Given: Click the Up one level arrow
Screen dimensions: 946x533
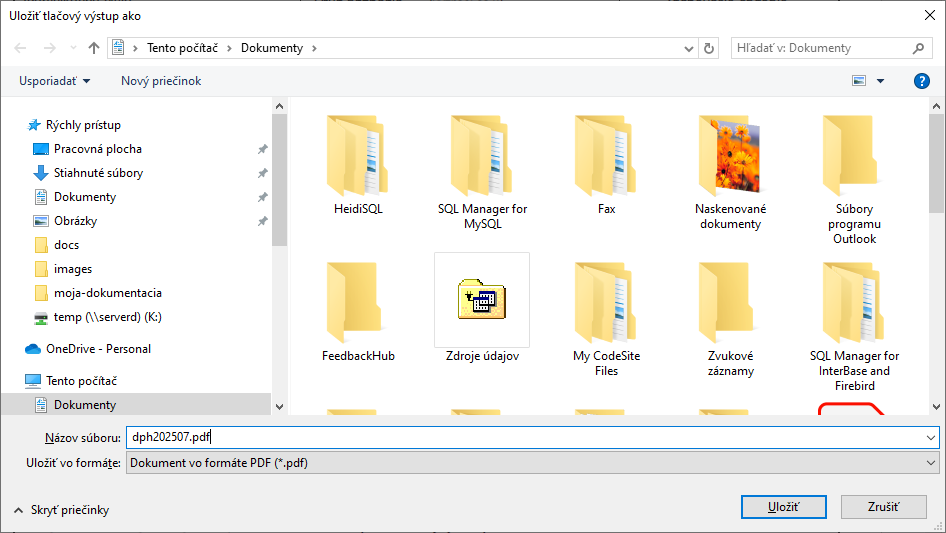Looking at the screenshot, I should click(x=94, y=48).
